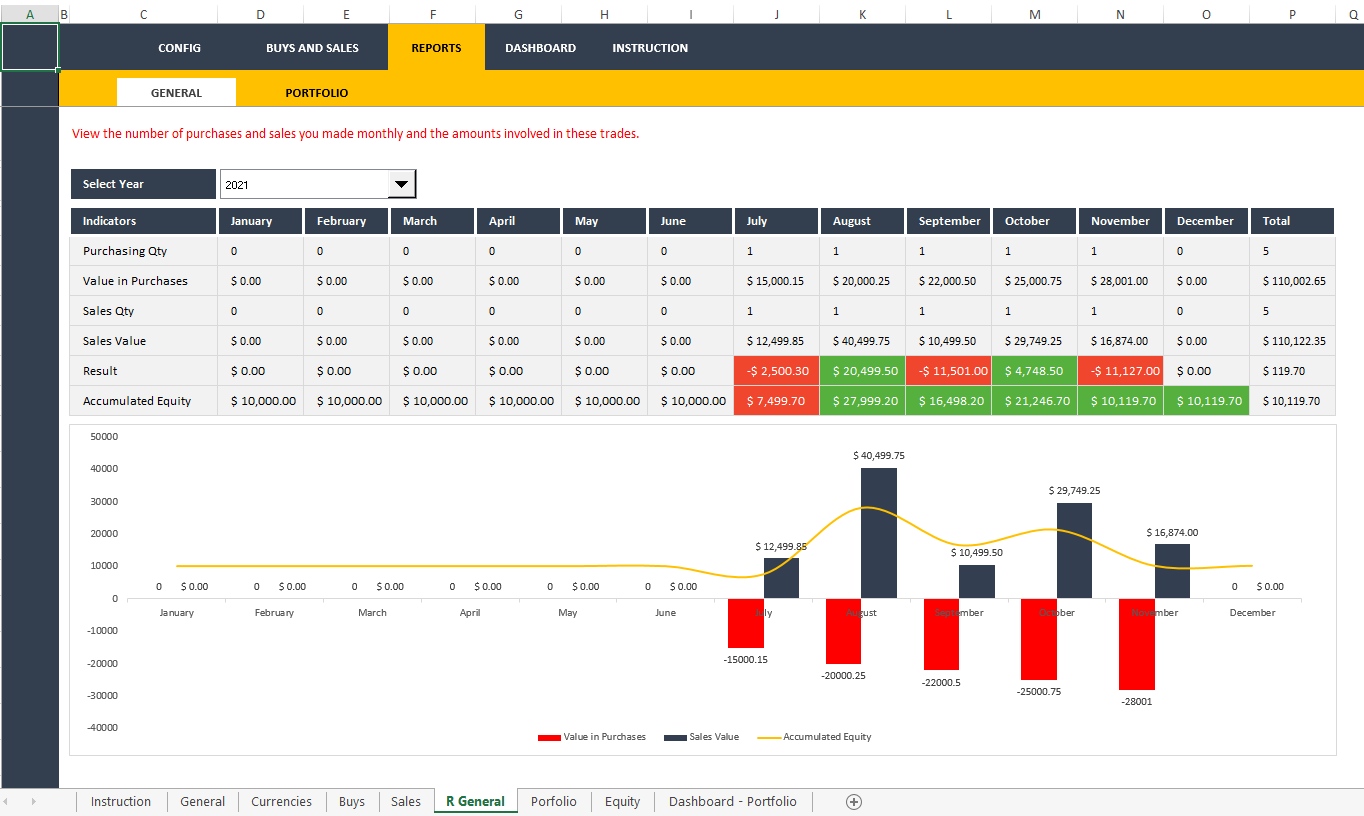Open the Equity sheet
Screen dimensions: 1364x816
click(x=622, y=801)
